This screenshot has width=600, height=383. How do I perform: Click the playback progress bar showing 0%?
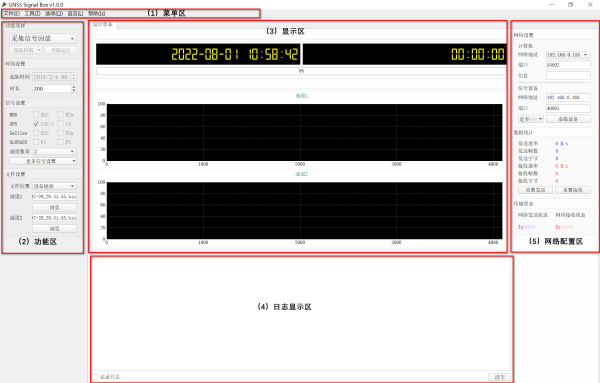(301, 71)
